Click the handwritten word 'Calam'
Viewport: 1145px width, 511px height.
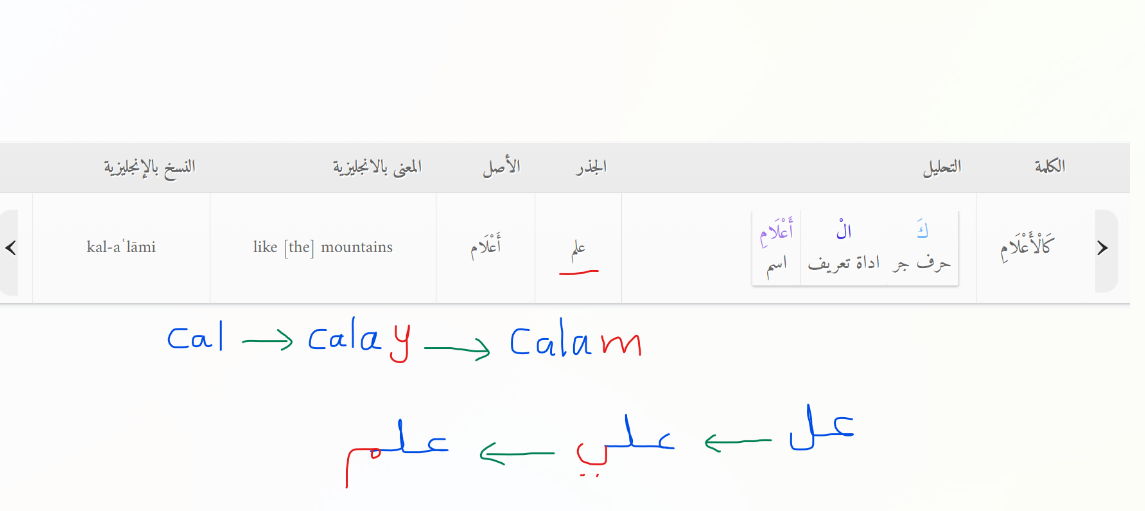tap(575, 341)
